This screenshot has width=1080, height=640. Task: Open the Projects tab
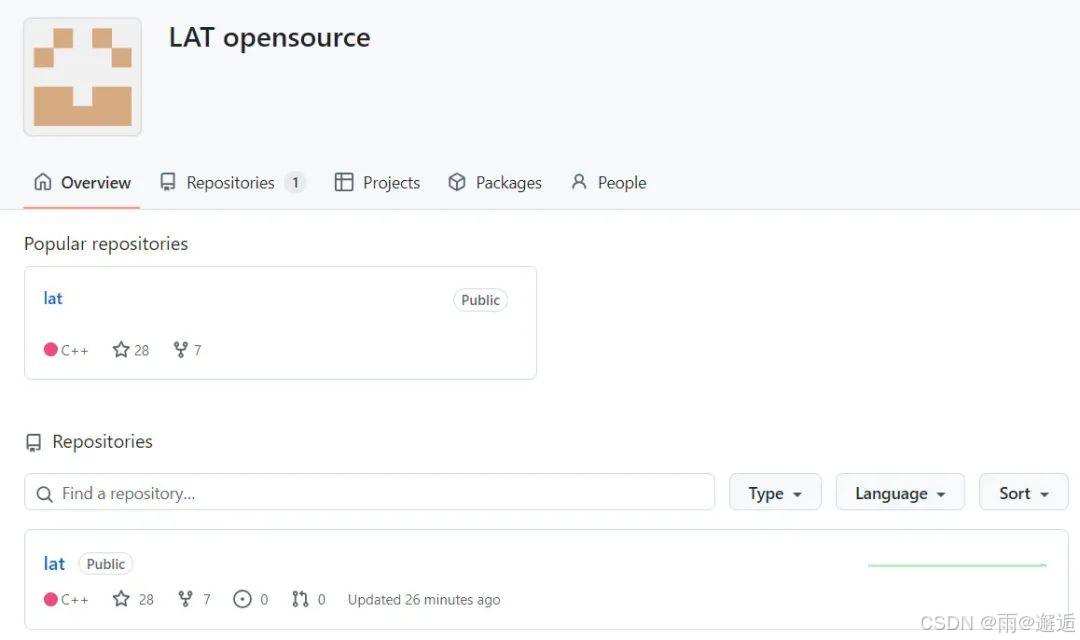tap(377, 183)
